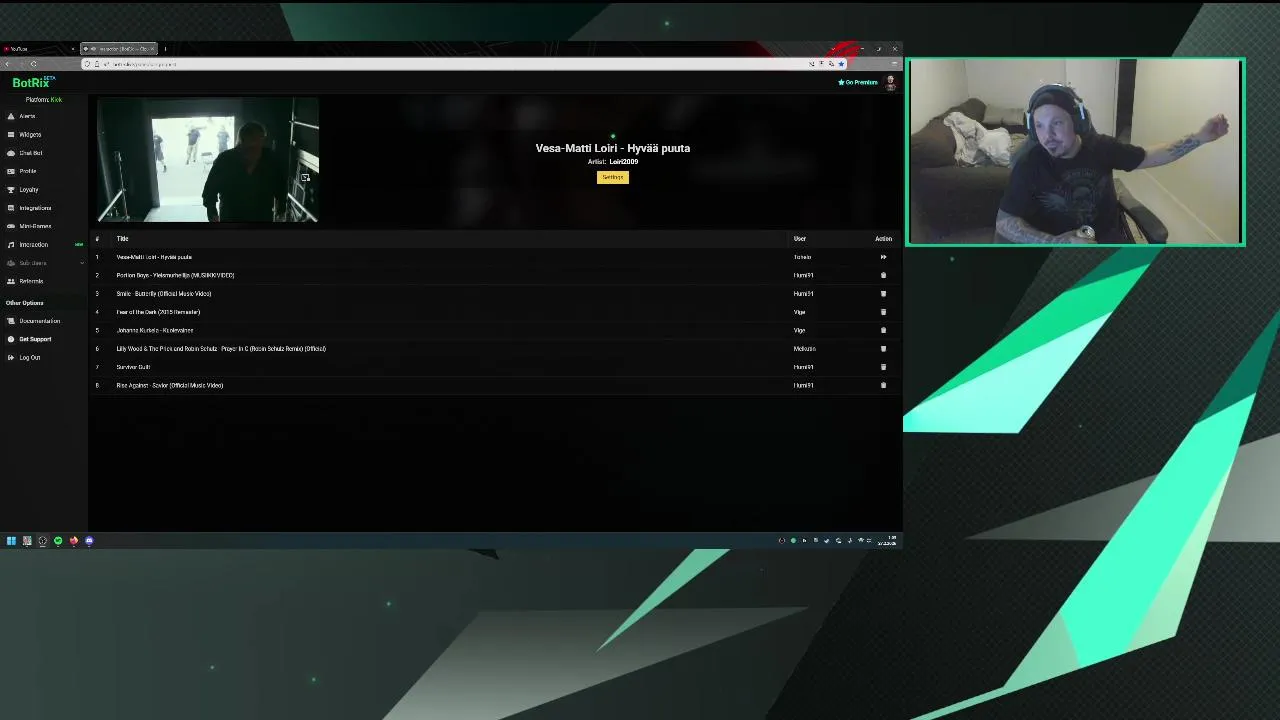
Task: Select 'Portion Boys - Yleismurheilija' row title
Action: (175, 275)
